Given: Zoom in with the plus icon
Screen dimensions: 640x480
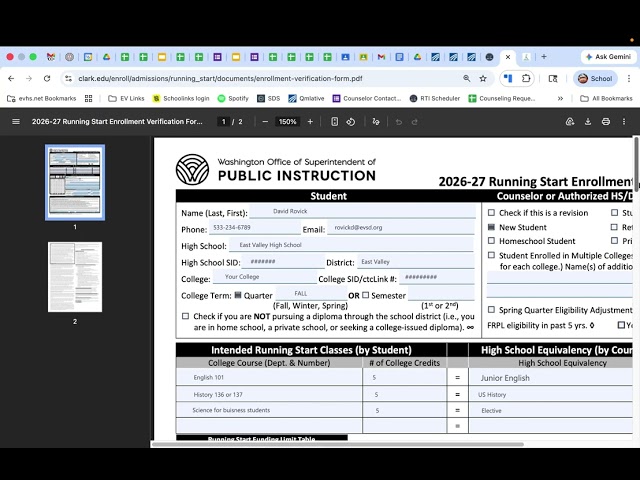Looking at the screenshot, I should point(310,122).
